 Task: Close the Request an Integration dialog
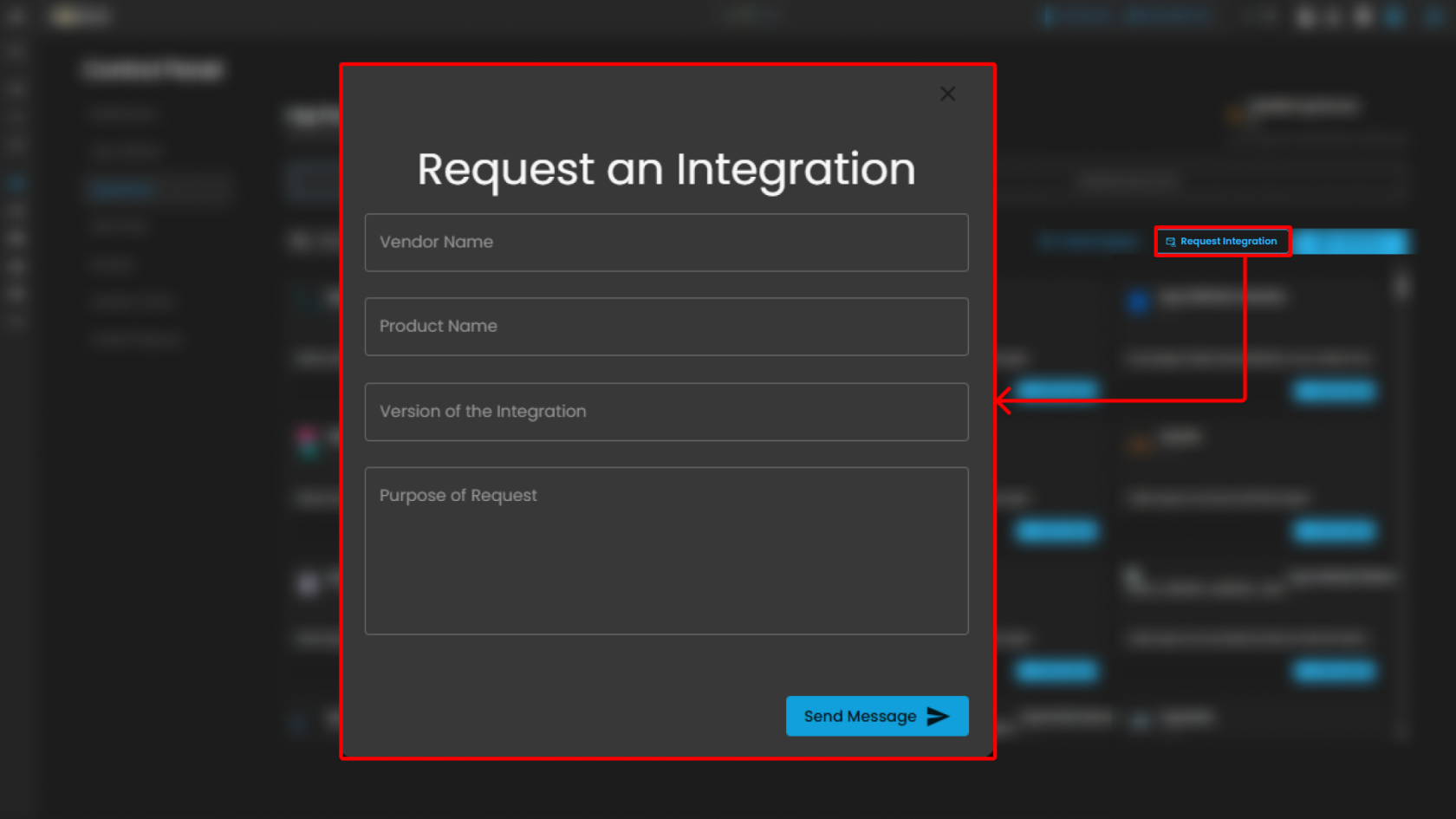point(947,94)
